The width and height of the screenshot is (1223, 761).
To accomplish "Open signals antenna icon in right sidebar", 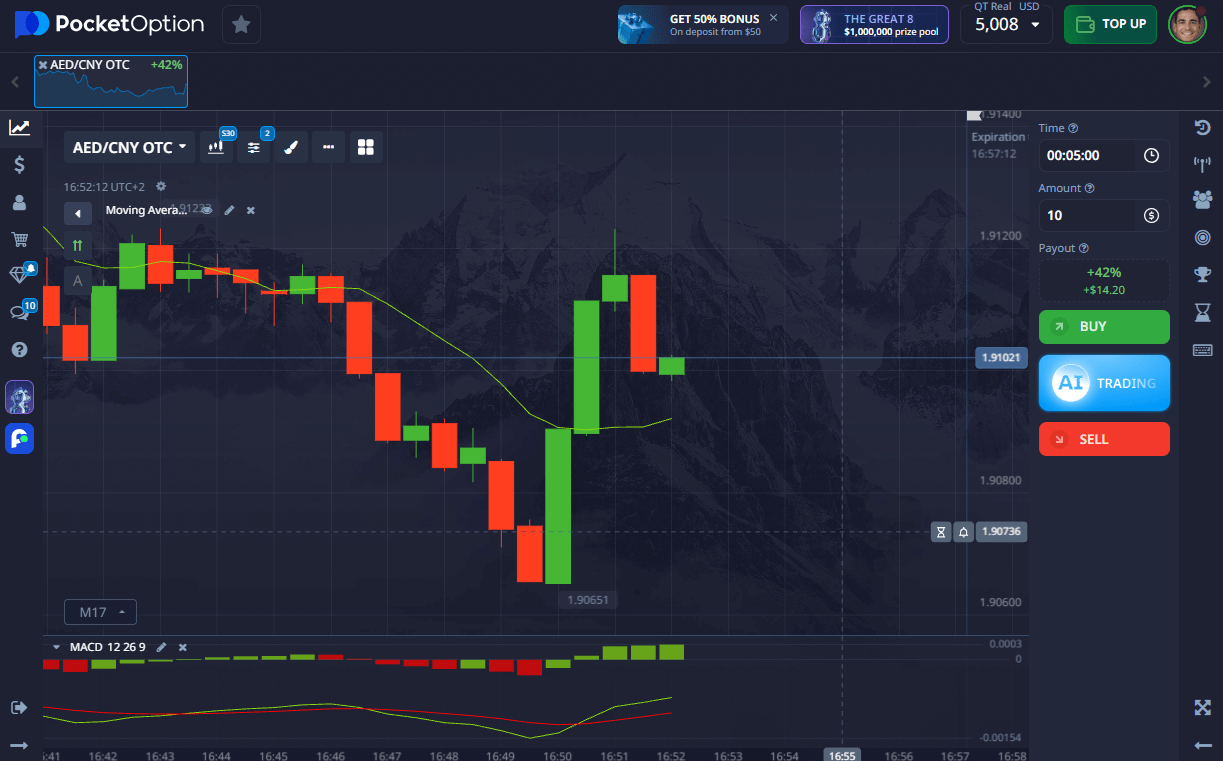I will 1202,163.
